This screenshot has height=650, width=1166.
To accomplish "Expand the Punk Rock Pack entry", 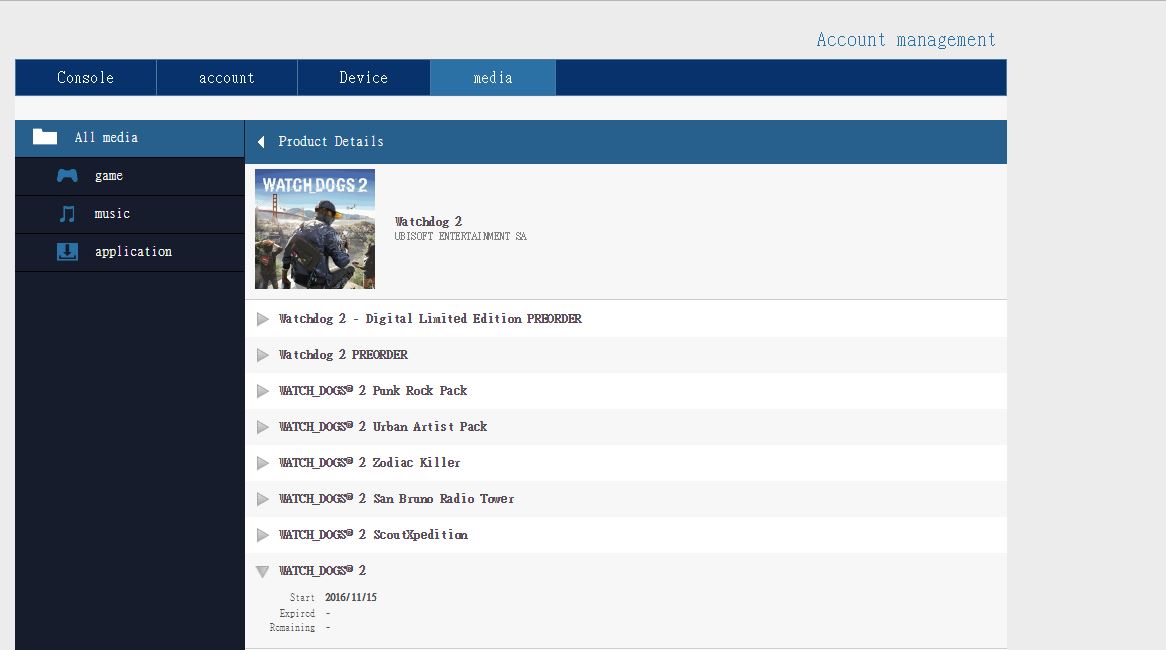I will tap(262, 391).
